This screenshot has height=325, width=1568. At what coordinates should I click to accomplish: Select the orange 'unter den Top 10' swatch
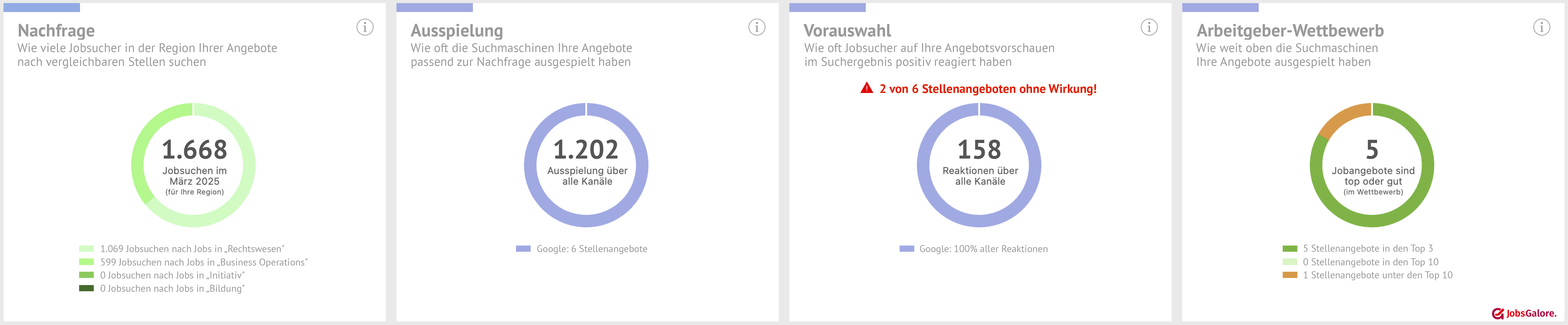tap(1290, 275)
